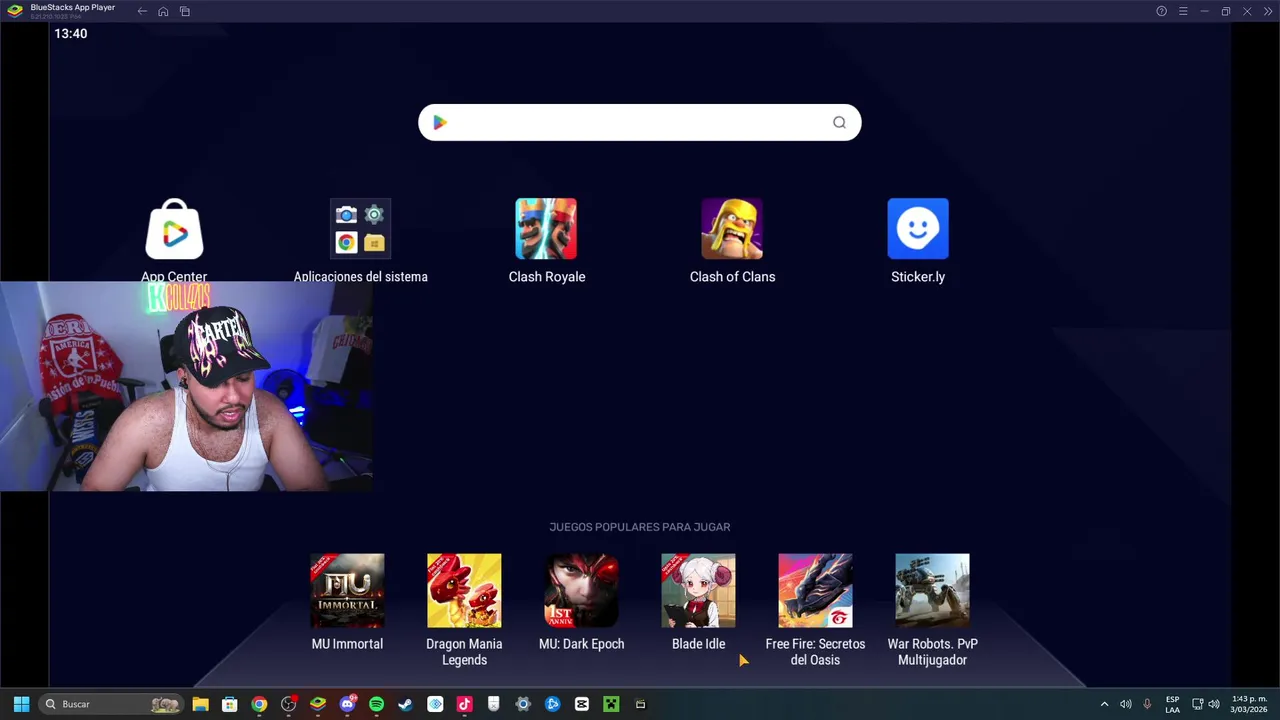This screenshot has height=720, width=1280.
Task: Open the Sticker.ly app
Action: (x=918, y=229)
